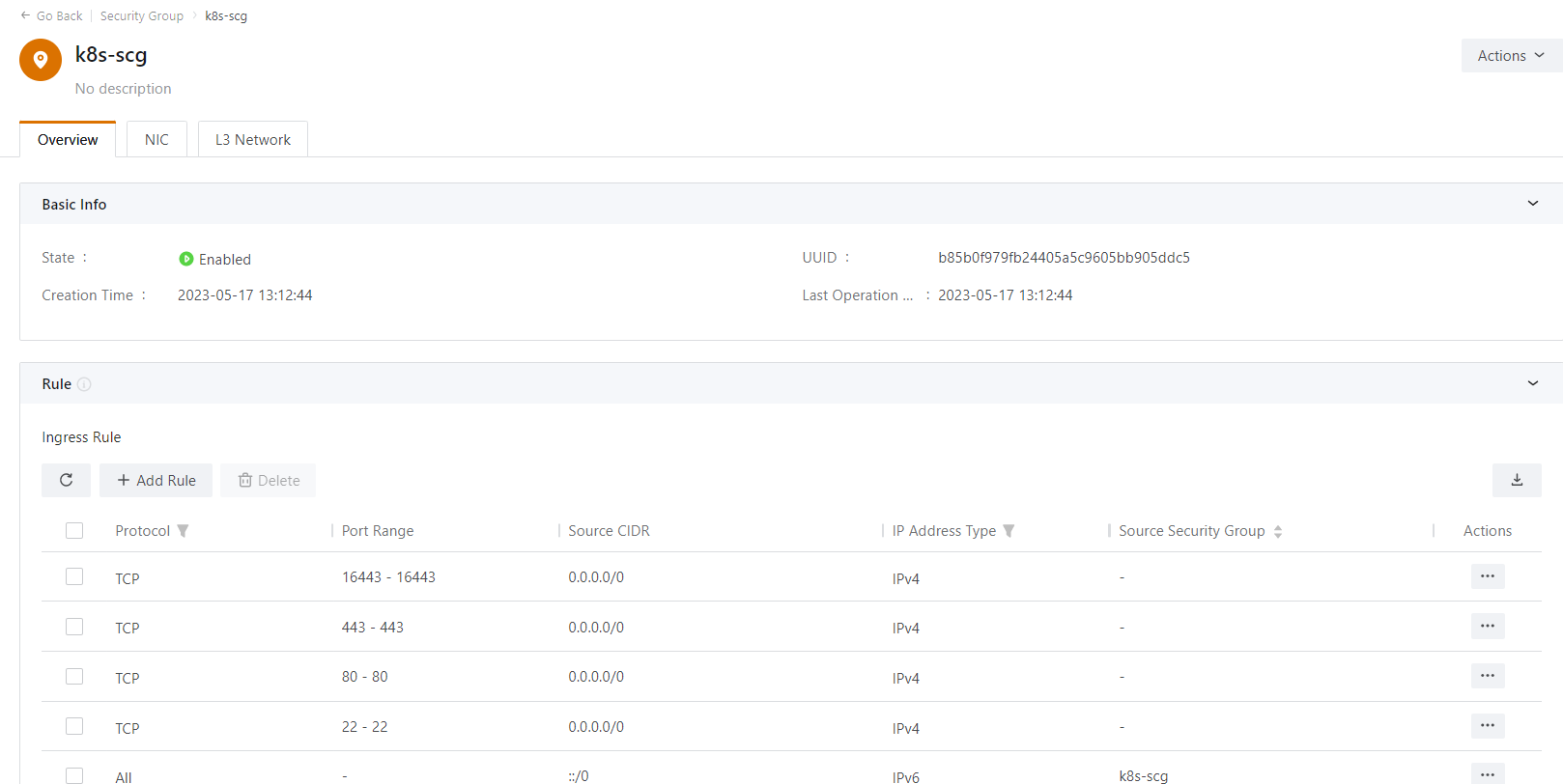The height and width of the screenshot is (784, 1563).
Task: Click the refresh icon in Ingress Rule toolbar
Action: point(66,480)
